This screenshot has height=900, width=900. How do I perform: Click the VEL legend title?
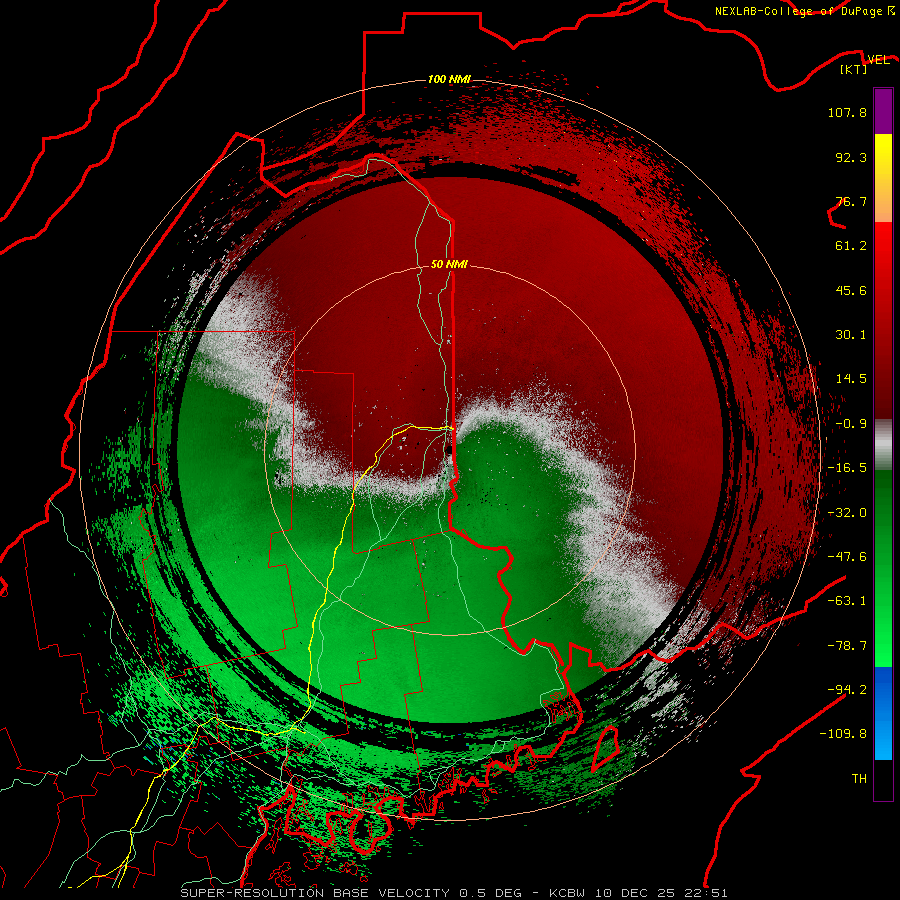pos(878,60)
